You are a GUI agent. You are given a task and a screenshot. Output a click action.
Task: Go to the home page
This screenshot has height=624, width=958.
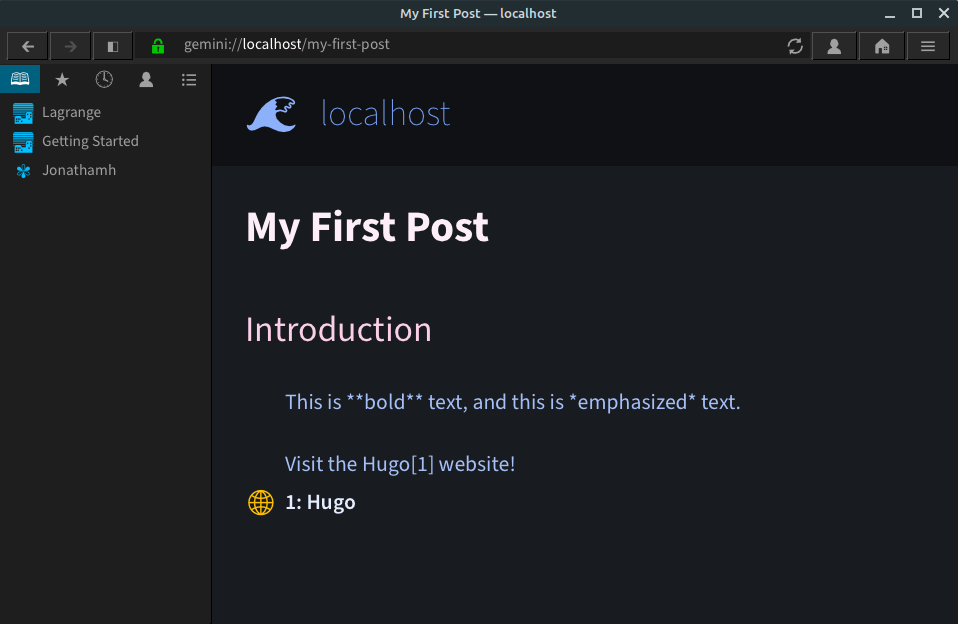[x=882, y=46]
